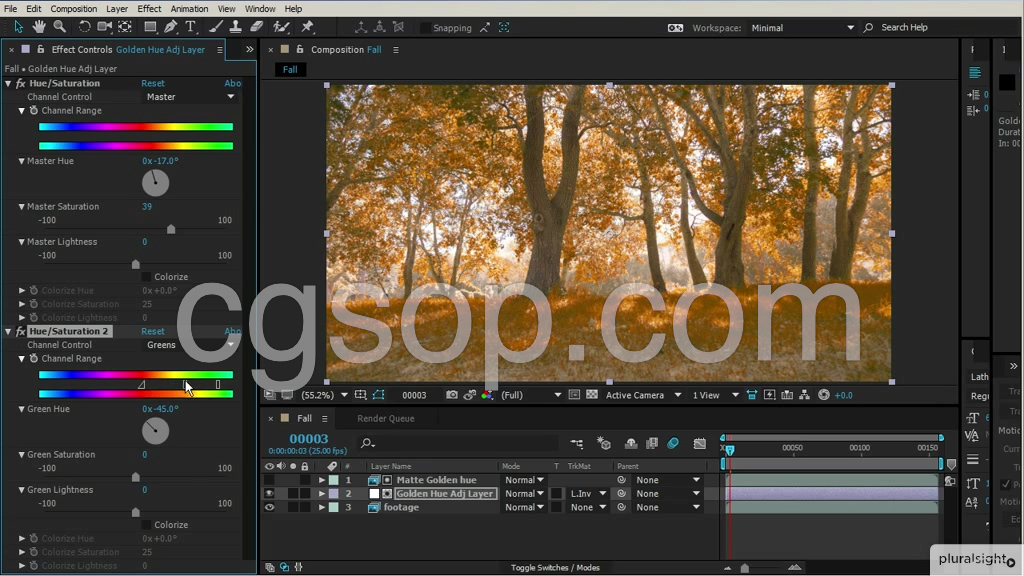Reset the Hue/Saturation effect
1024x576 pixels.
(153, 84)
